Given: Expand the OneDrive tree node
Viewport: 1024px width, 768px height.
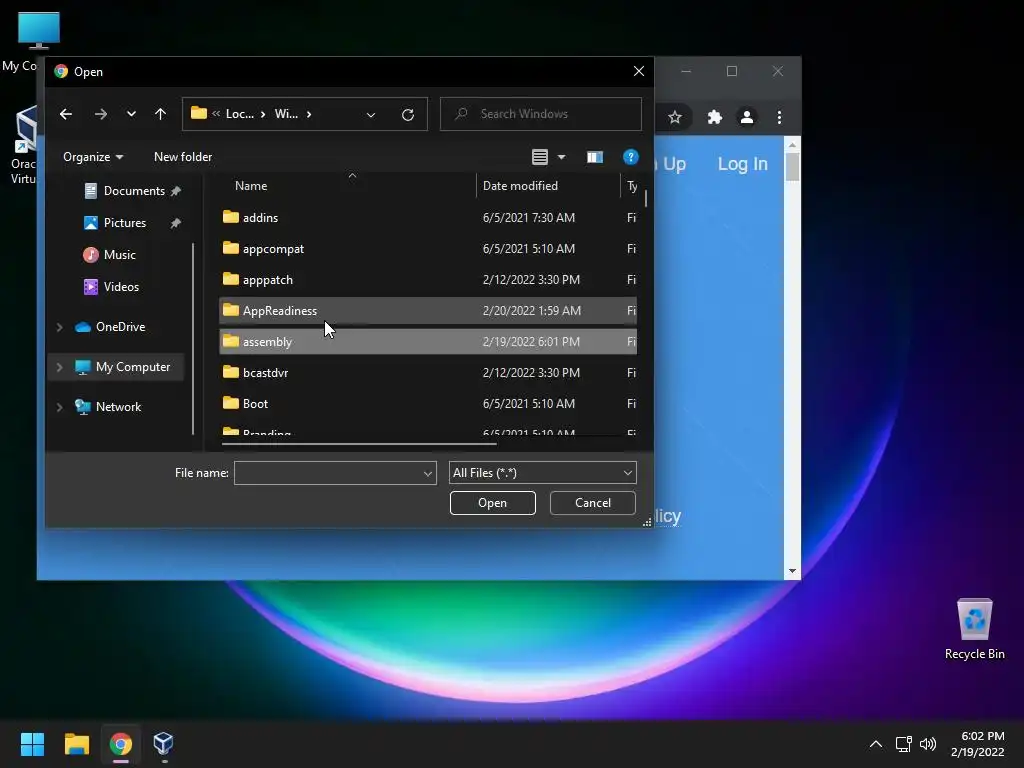Looking at the screenshot, I should coord(59,327).
